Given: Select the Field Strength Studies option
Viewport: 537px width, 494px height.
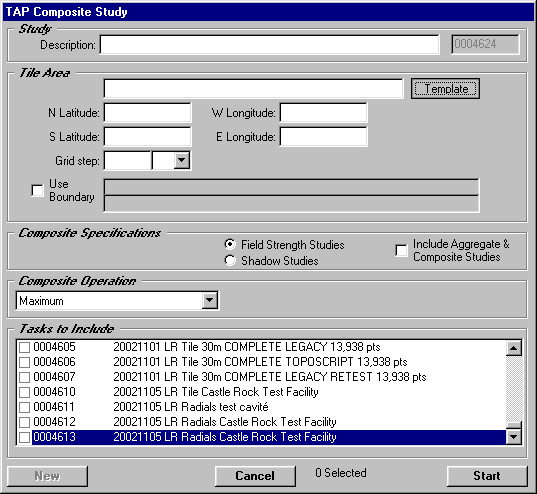Looking at the screenshot, I should click(230, 244).
